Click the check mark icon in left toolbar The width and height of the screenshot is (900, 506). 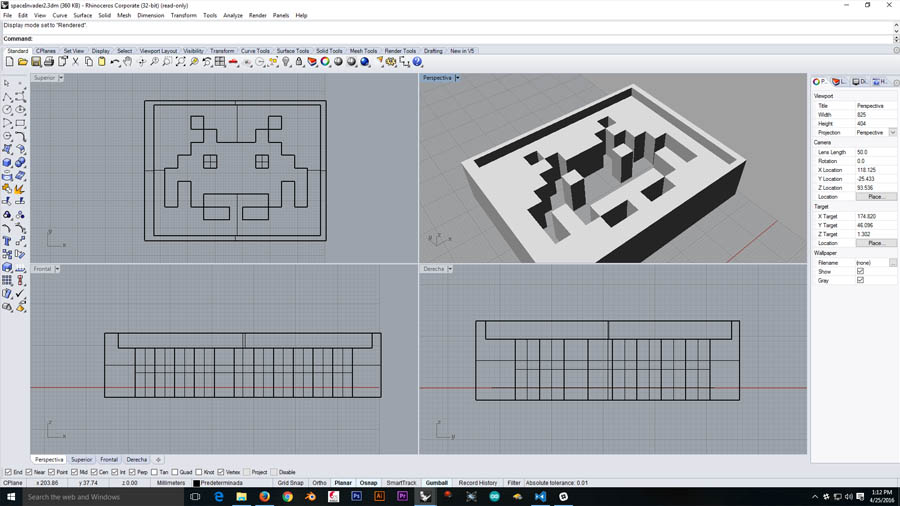tap(20, 294)
